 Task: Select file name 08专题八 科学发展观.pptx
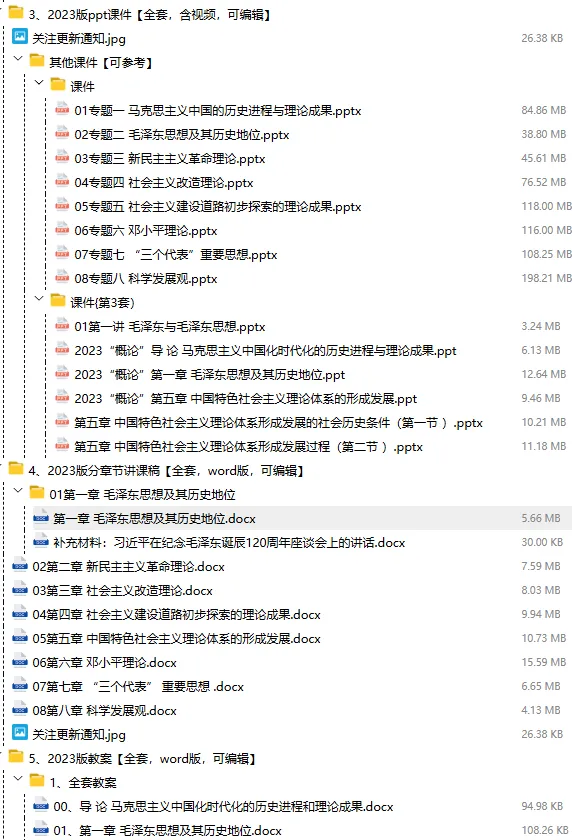click(x=146, y=279)
